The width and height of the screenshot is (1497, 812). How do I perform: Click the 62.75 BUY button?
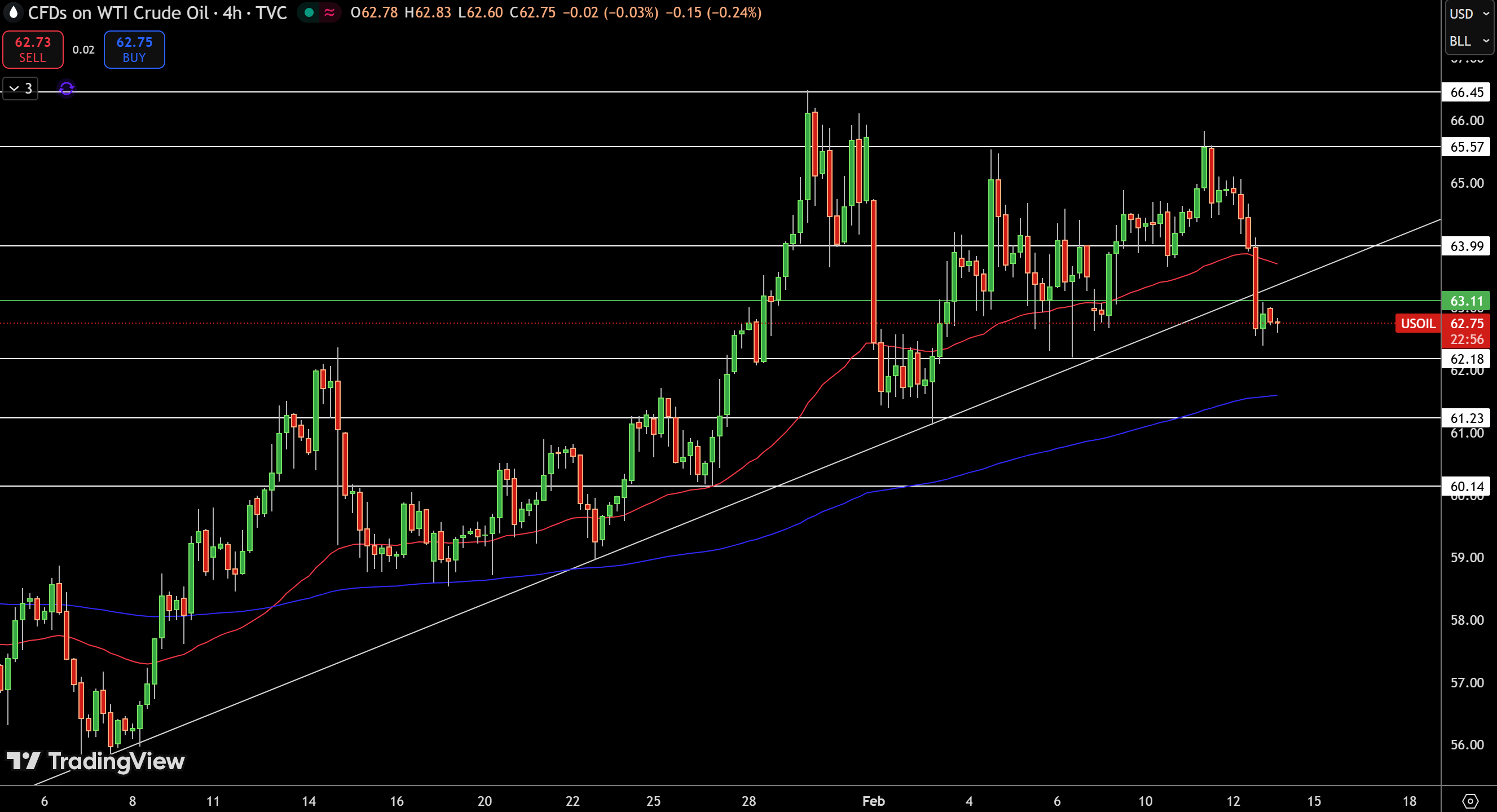pos(134,50)
